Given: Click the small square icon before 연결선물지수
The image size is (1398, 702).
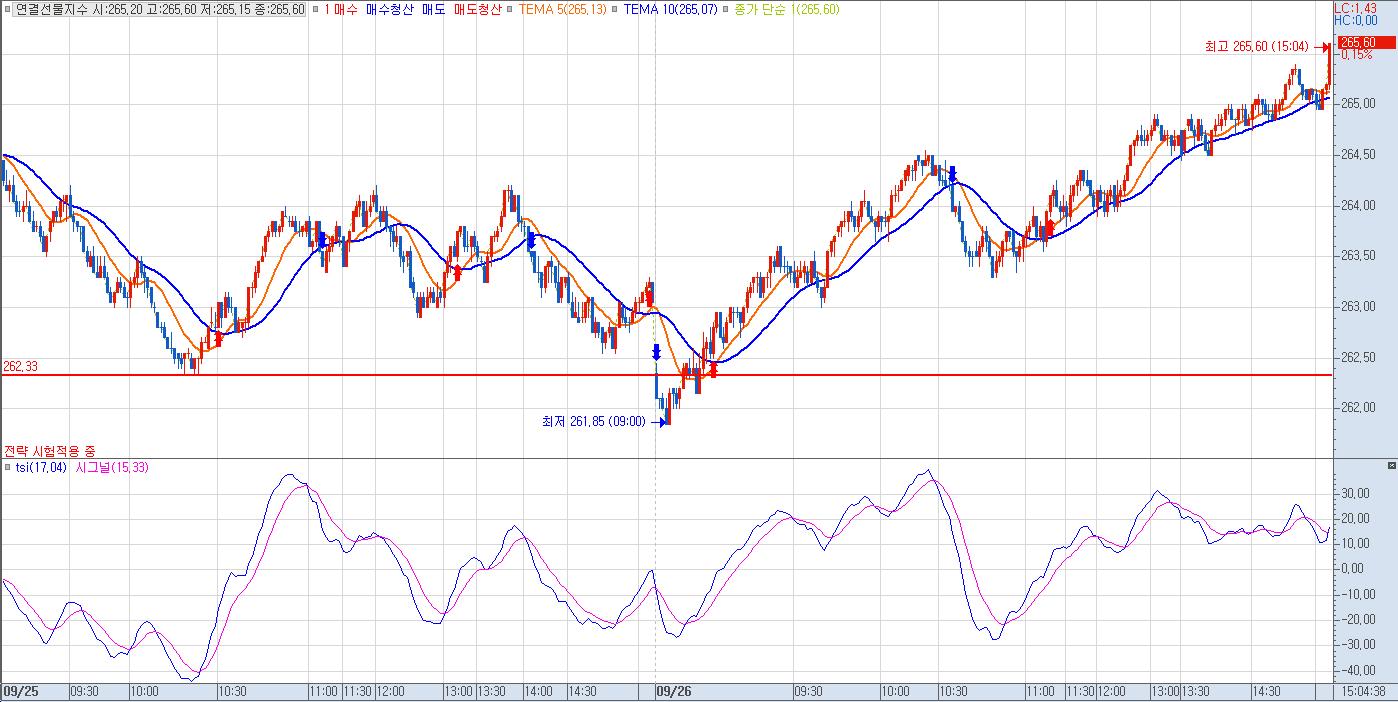Looking at the screenshot, I should coord(8,9).
